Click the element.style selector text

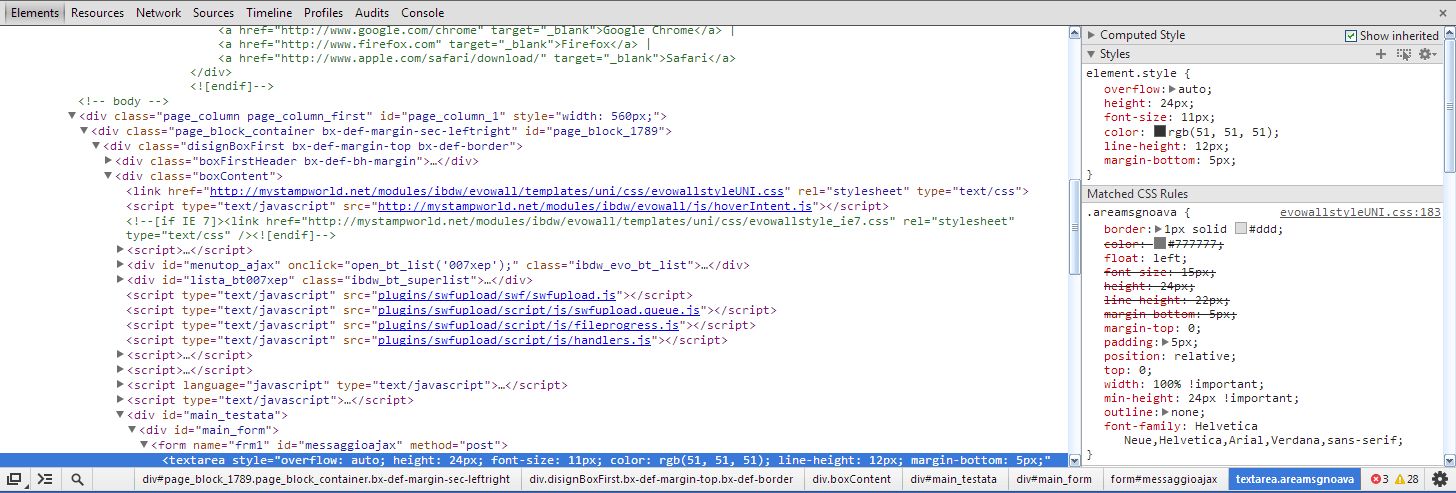[x=1134, y=74]
